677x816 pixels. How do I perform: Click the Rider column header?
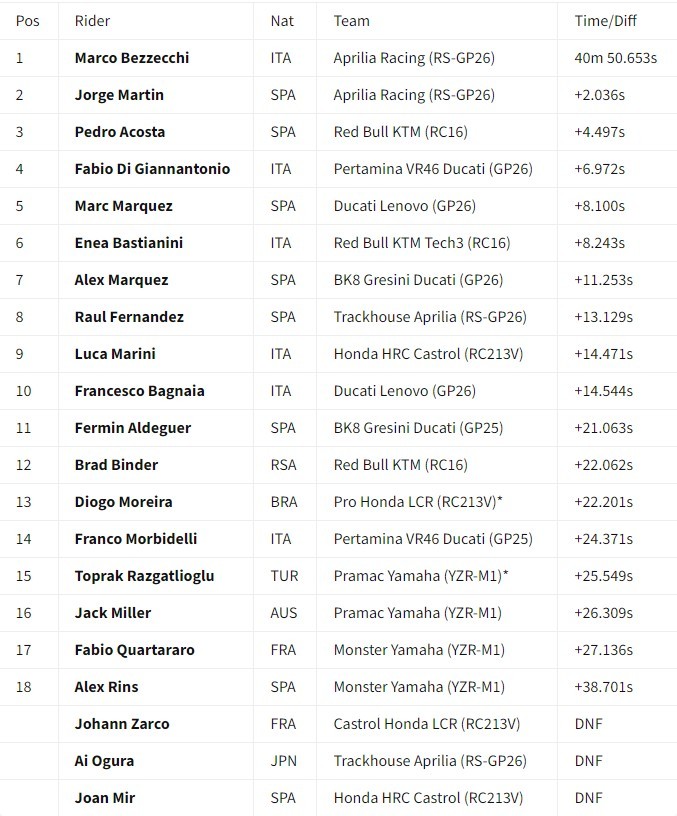click(x=92, y=20)
